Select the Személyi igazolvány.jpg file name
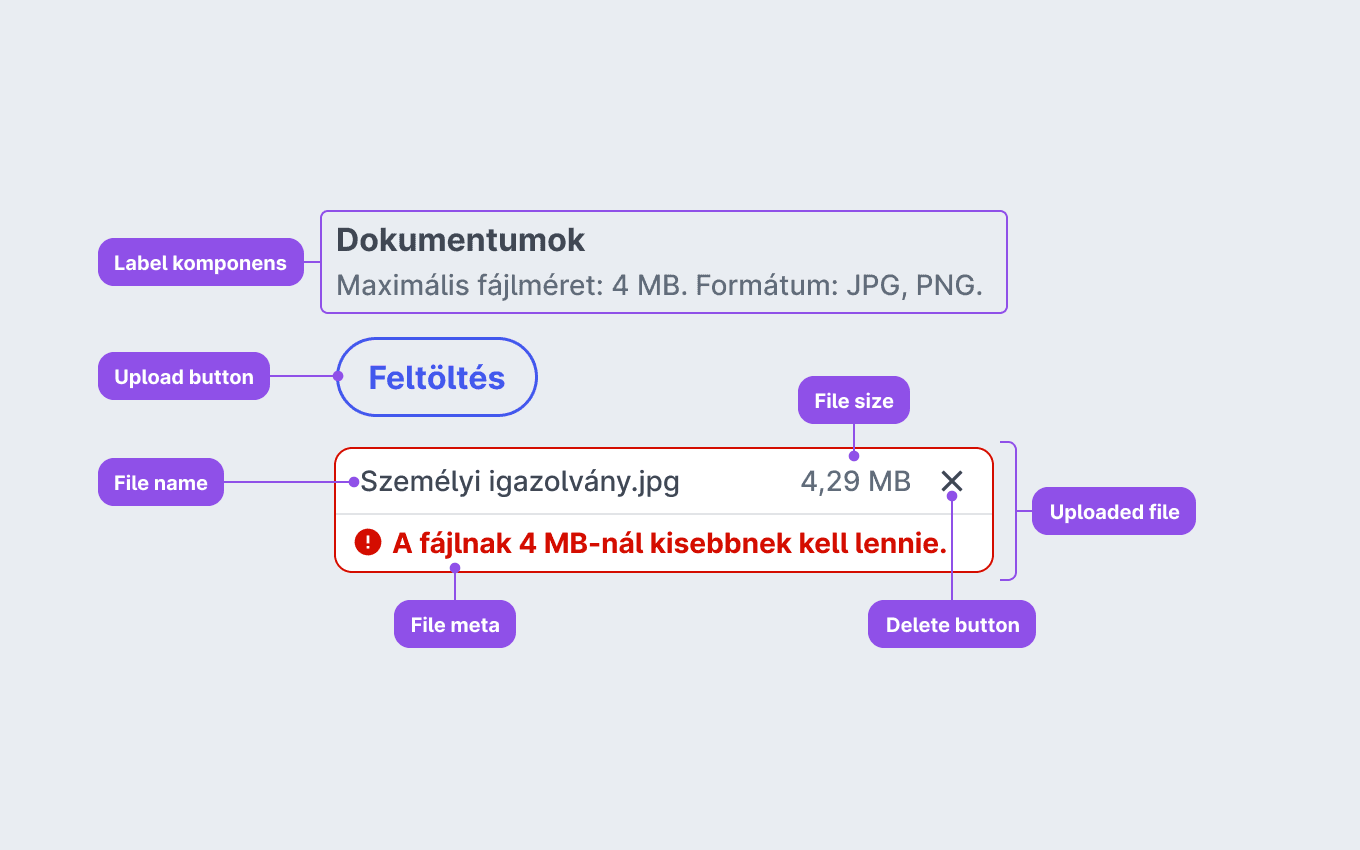1360x850 pixels. (x=520, y=482)
